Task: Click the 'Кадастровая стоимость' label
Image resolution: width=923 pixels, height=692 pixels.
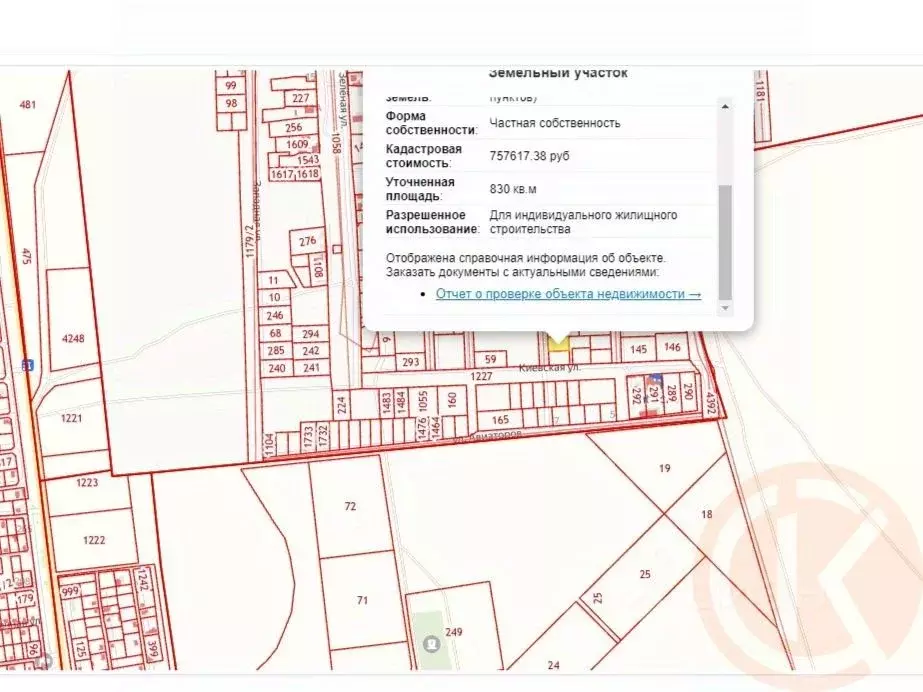Action: click(423, 156)
